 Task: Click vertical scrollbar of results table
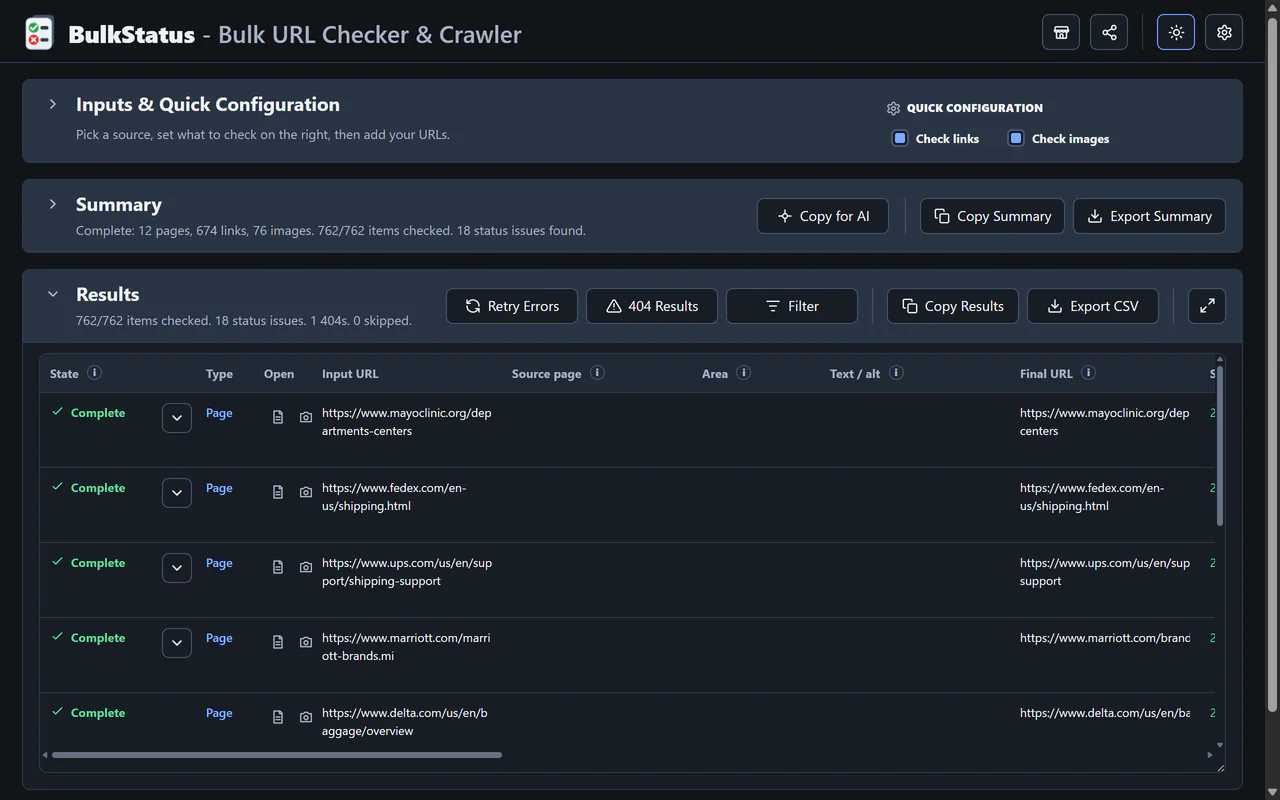pos(1220,445)
